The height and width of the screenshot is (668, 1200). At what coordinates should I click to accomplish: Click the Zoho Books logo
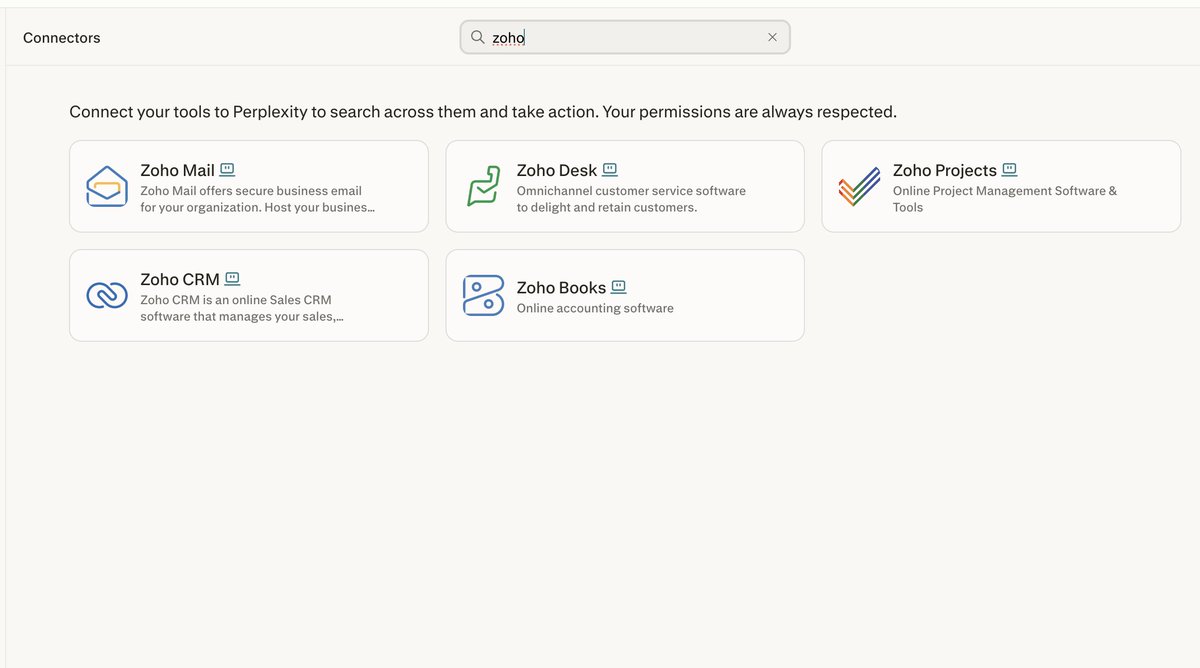[x=483, y=295]
